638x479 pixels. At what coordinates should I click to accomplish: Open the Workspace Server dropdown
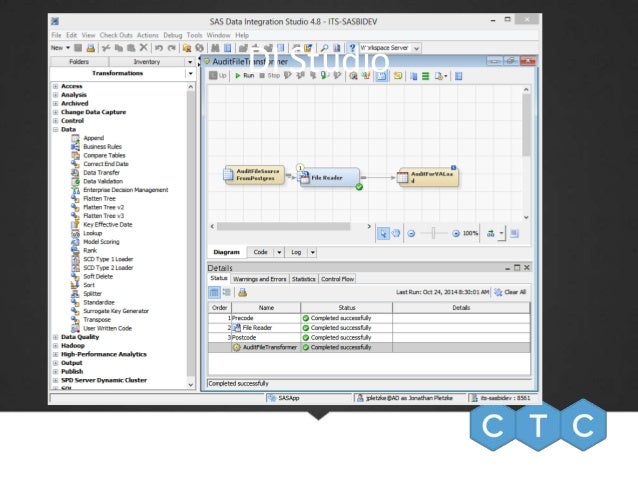click(416, 48)
